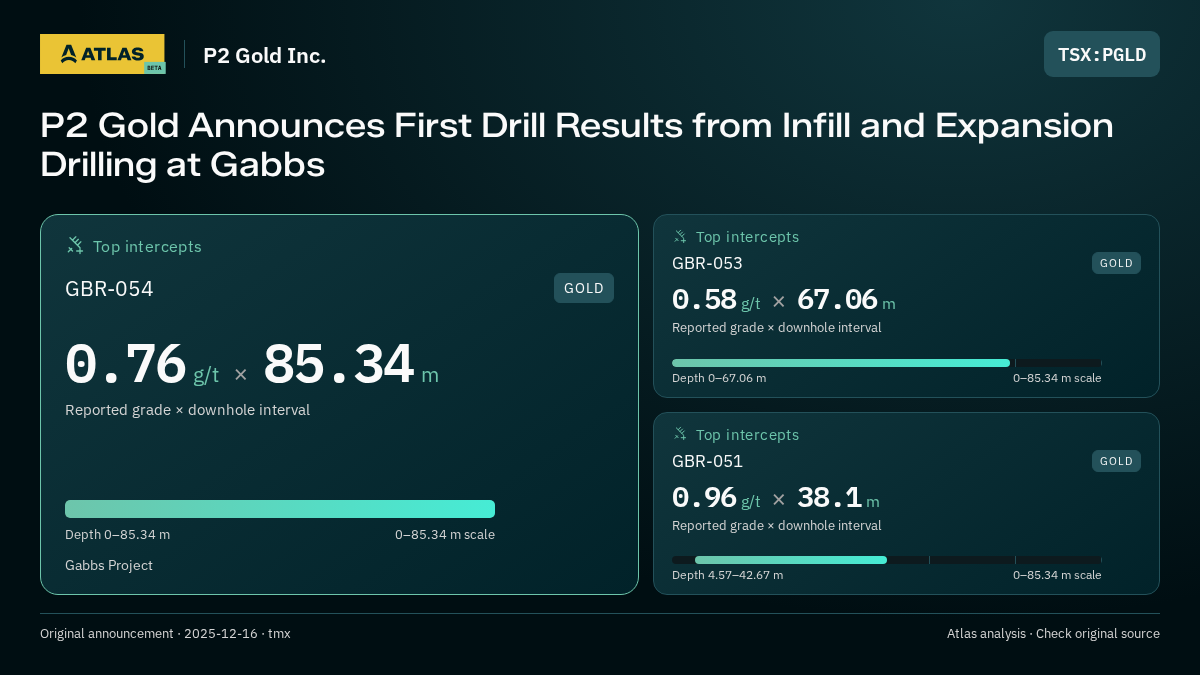
Task: Click the hole ID GBR-053
Action: click(x=707, y=263)
